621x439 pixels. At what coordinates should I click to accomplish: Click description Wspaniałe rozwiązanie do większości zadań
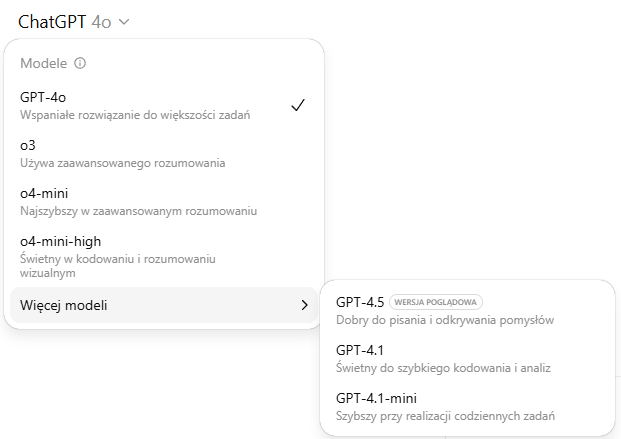pyautogui.click(x=135, y=115)
